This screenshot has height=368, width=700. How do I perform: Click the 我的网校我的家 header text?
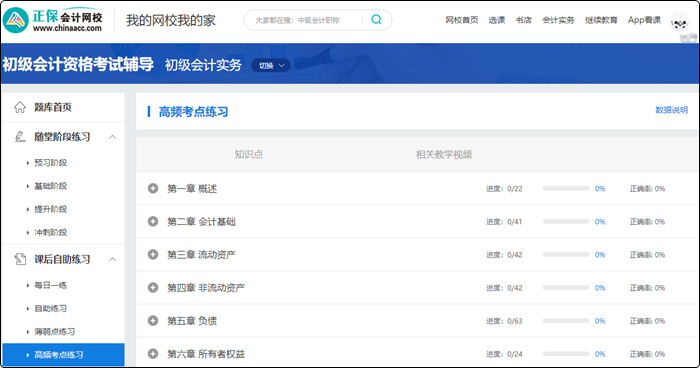(171, 20)
